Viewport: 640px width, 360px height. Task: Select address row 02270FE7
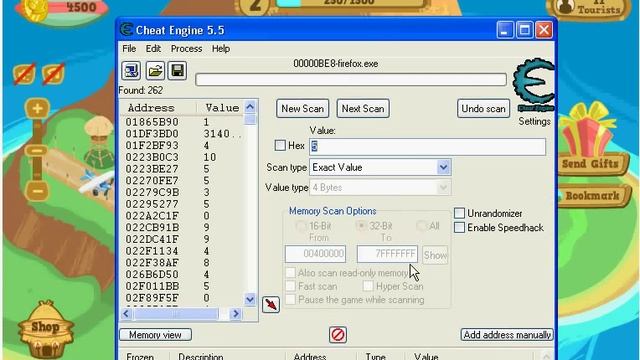[182, 181]
